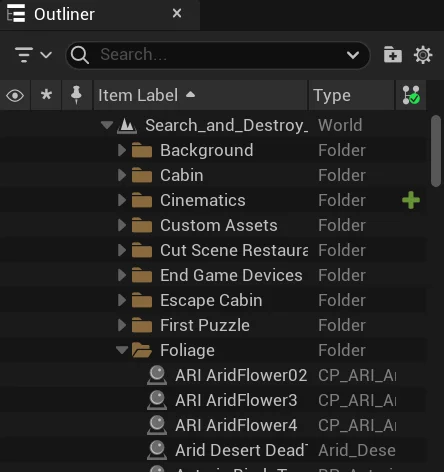
Task: Select the Cut Scene Restaurant folder row
Action: click(213, 250)
